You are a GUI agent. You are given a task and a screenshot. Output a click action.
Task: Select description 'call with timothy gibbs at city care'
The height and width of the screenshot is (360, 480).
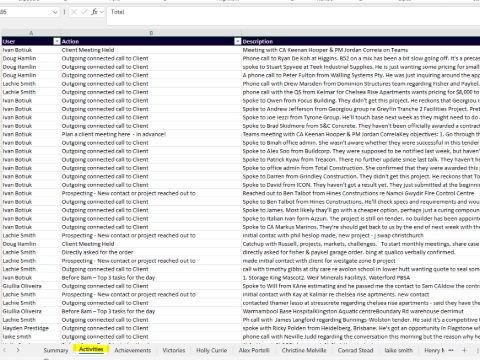pos(361,269)
